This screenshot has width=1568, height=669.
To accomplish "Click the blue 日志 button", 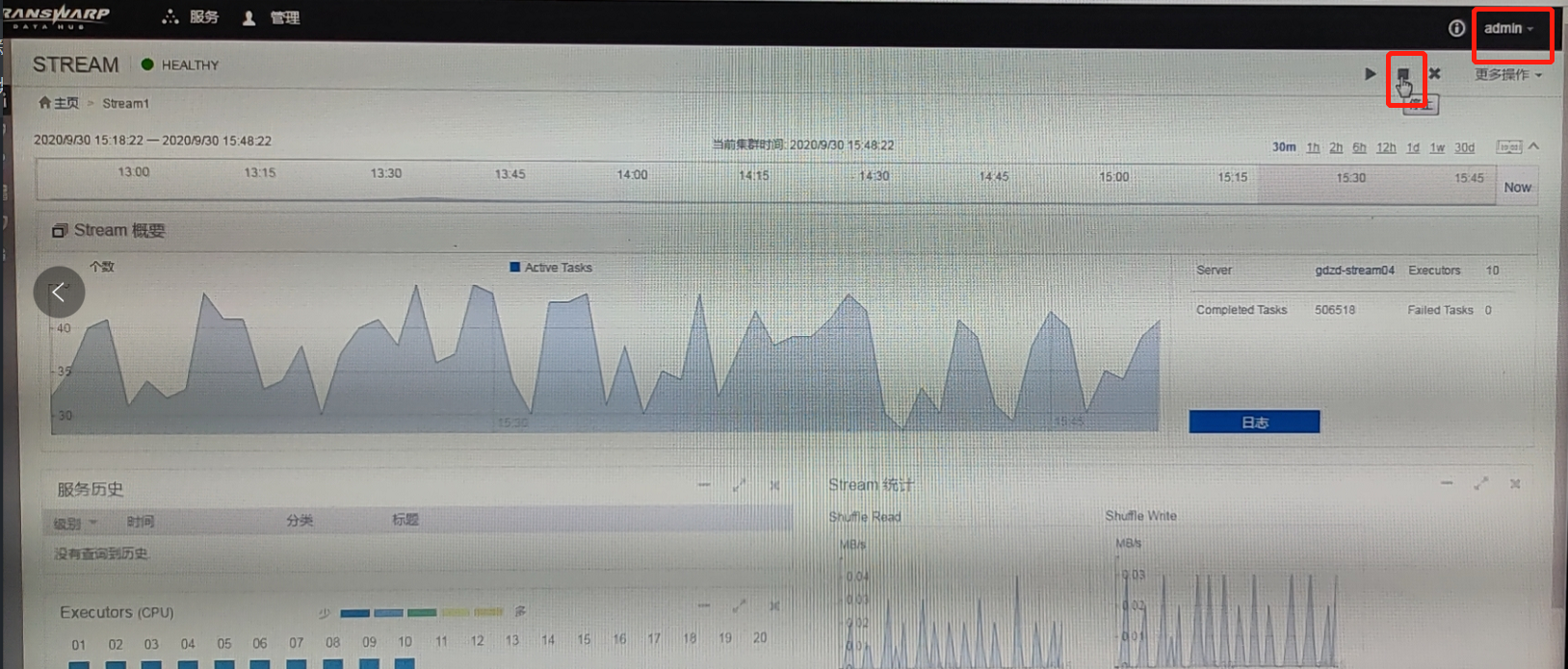I will 1254,422.
